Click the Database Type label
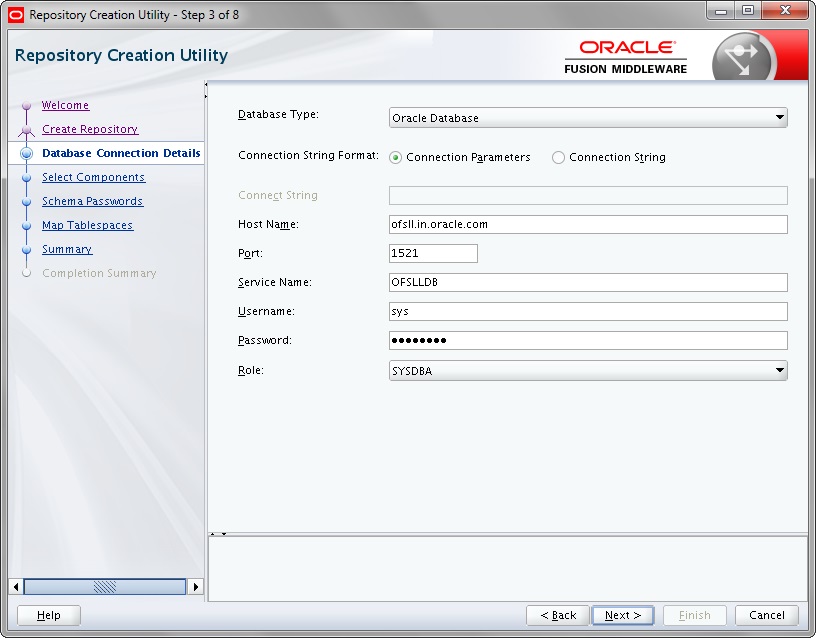This screenshot has width=816, height=638. [278, 114]
